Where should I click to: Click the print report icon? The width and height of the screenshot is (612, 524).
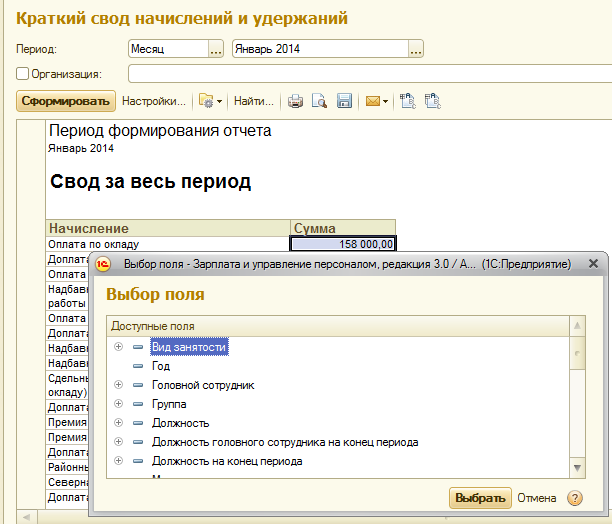tap(295, 101)
